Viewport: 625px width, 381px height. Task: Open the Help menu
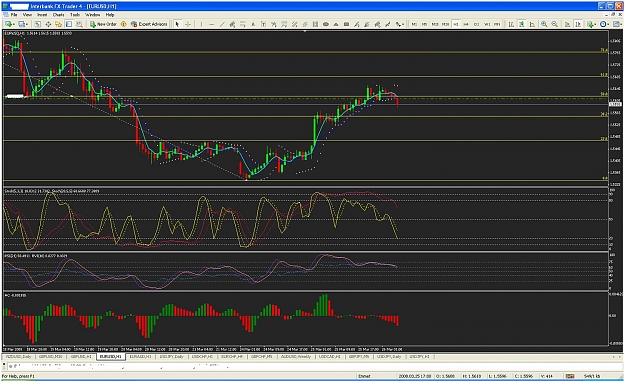(x=110, y=15)
